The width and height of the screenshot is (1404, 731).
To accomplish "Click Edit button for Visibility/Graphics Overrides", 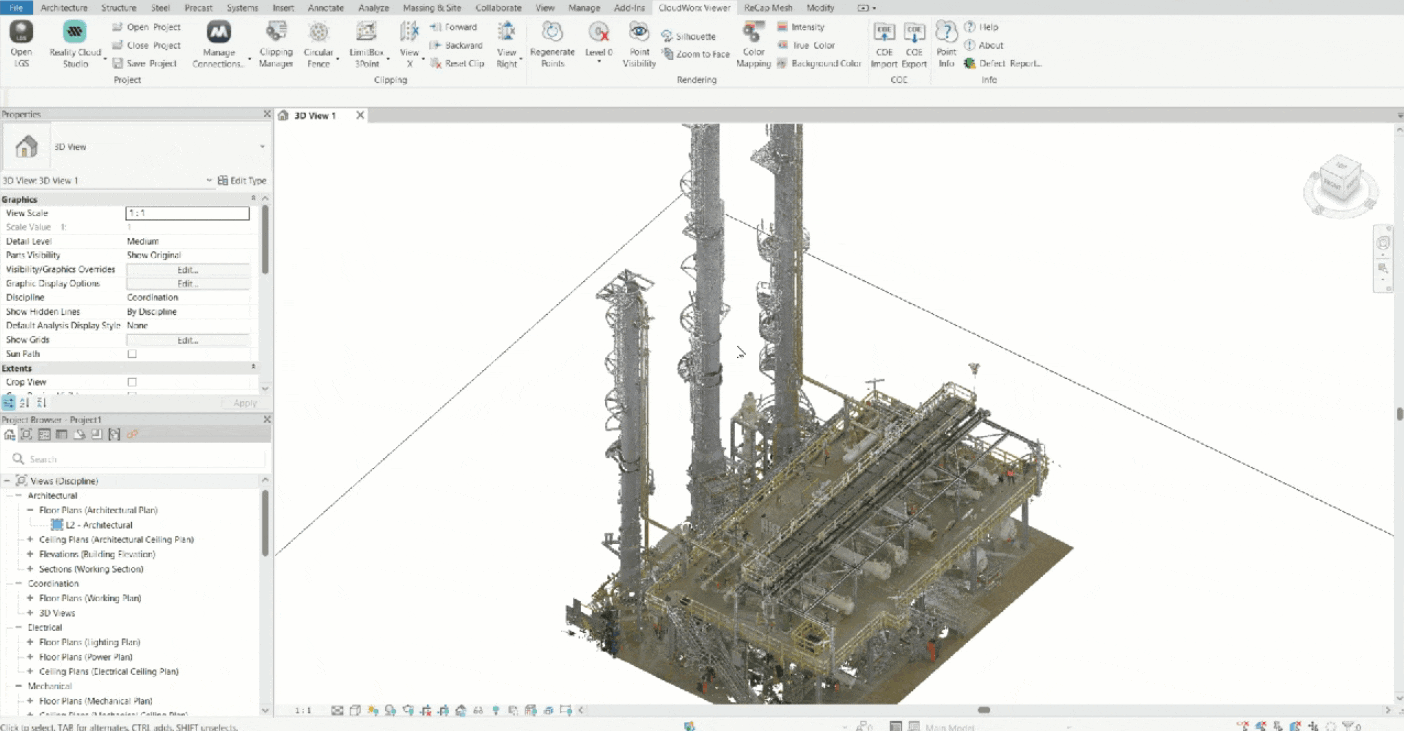I will point(188,270).
